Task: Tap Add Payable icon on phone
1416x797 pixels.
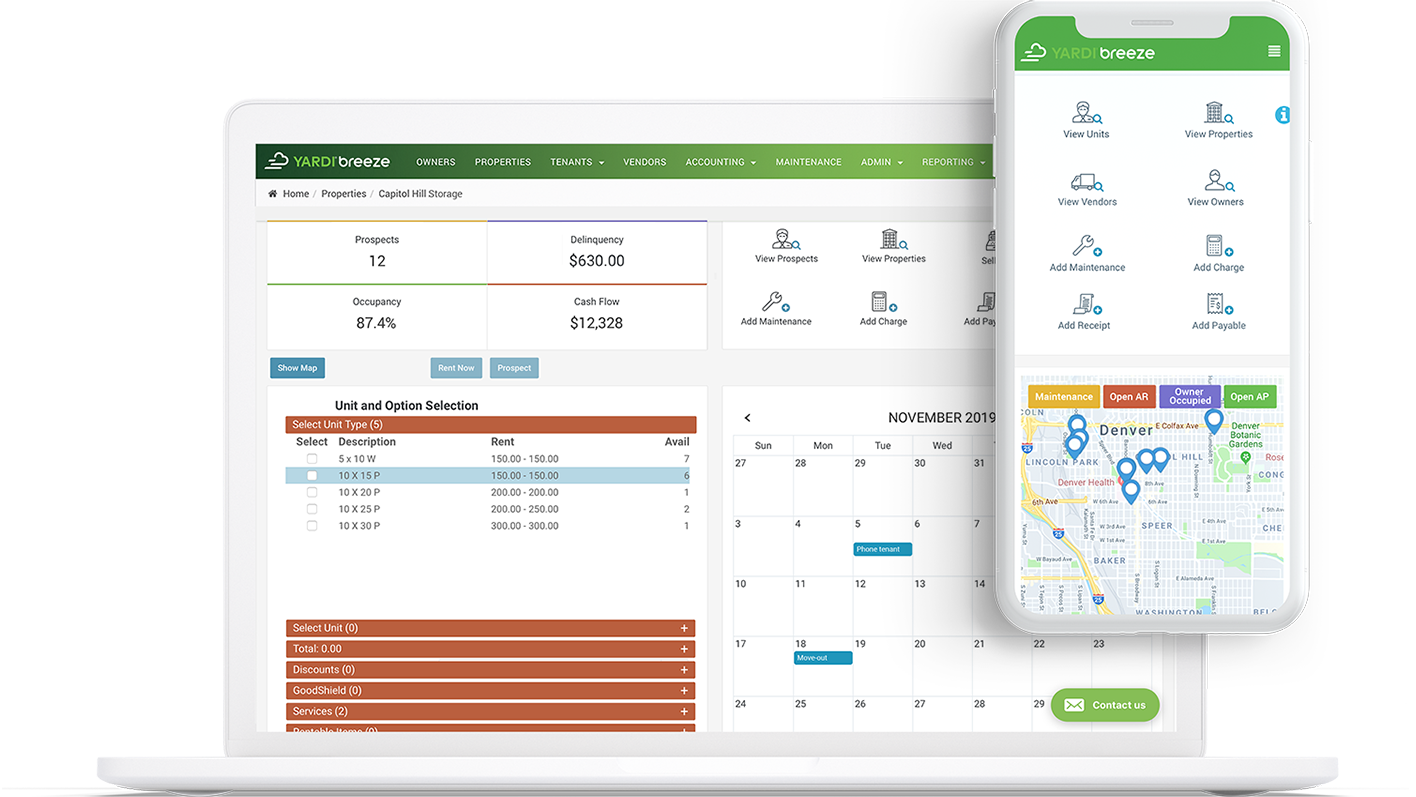Action: coord(1218,305)
